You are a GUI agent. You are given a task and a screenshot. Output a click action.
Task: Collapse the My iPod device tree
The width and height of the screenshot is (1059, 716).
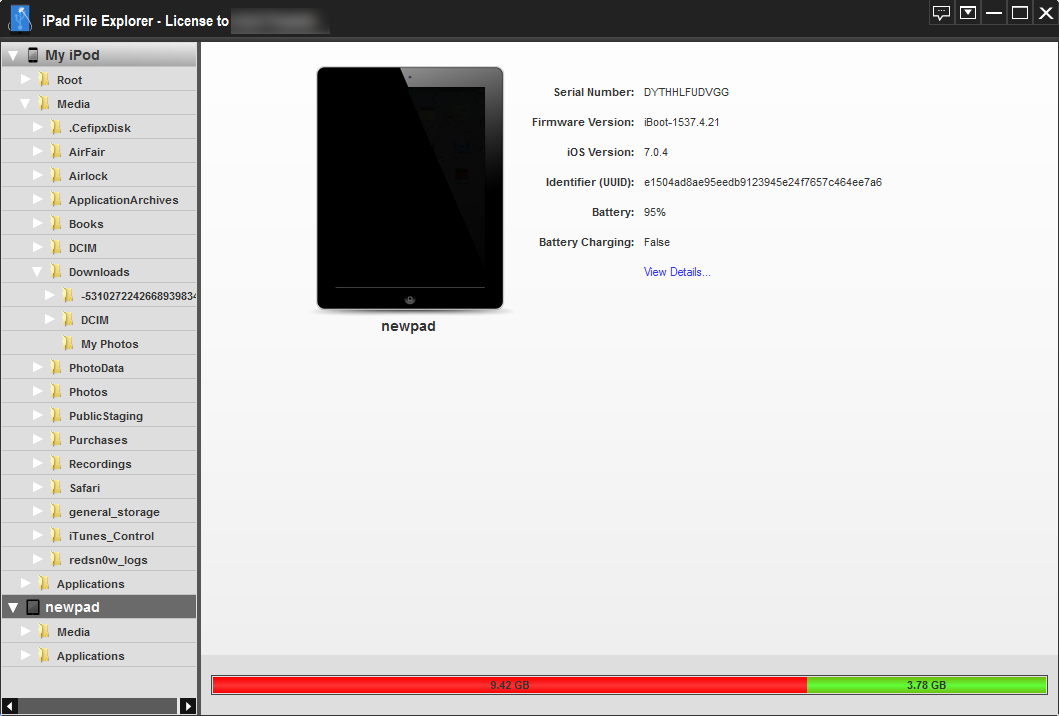(x=13, y=56)
